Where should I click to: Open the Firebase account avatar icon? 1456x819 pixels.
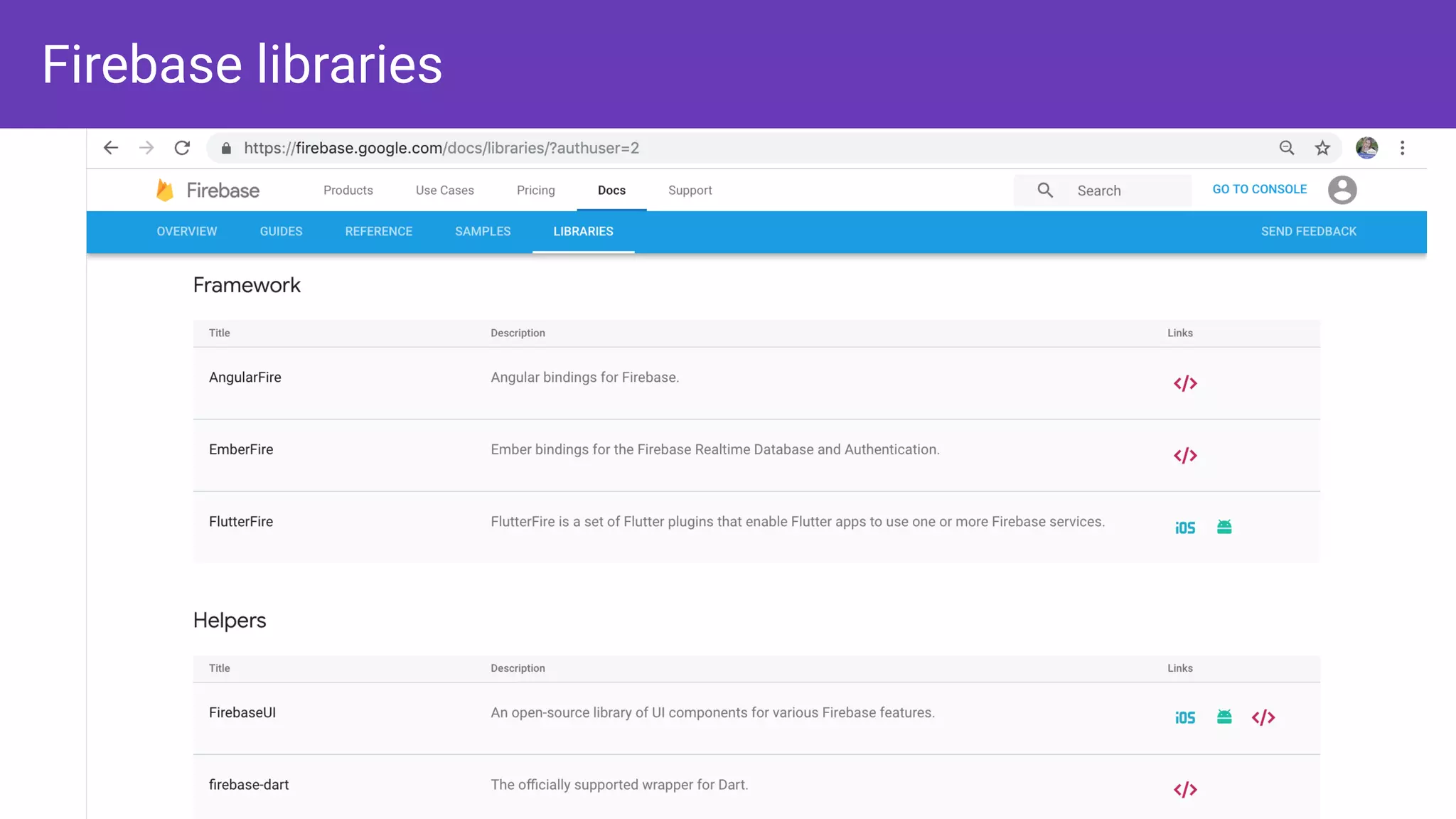(1342, 190)
